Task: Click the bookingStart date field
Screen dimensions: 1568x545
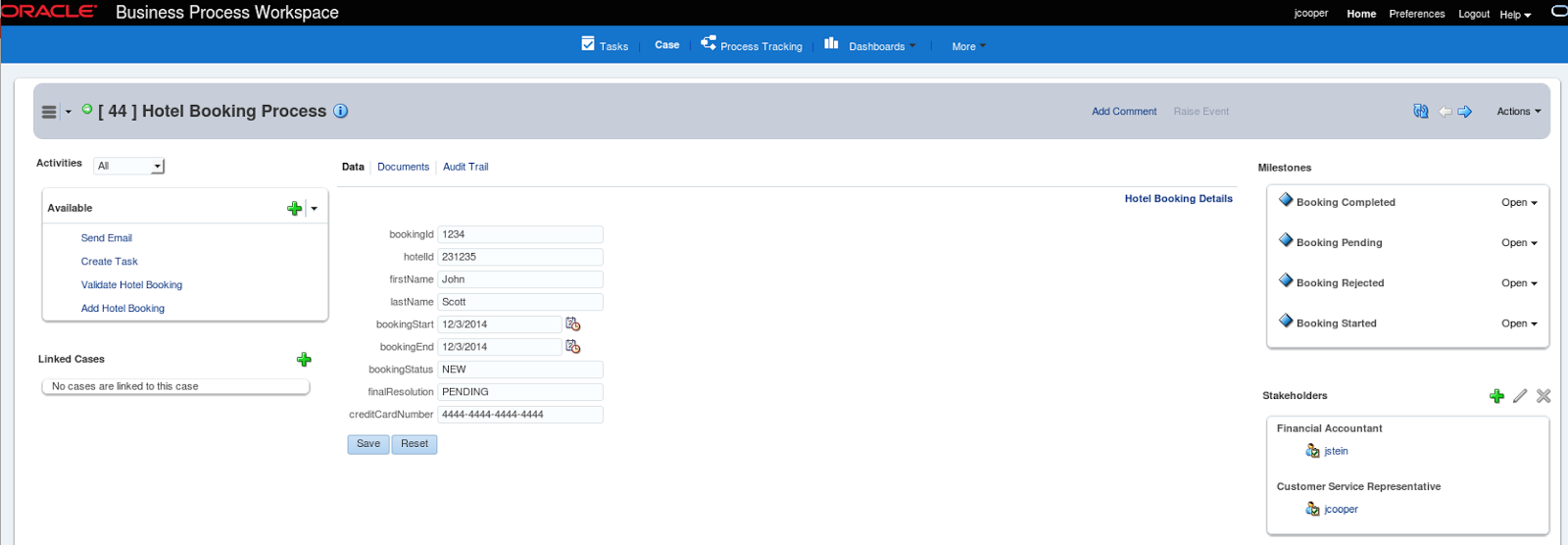Action: tap(500, 324)
